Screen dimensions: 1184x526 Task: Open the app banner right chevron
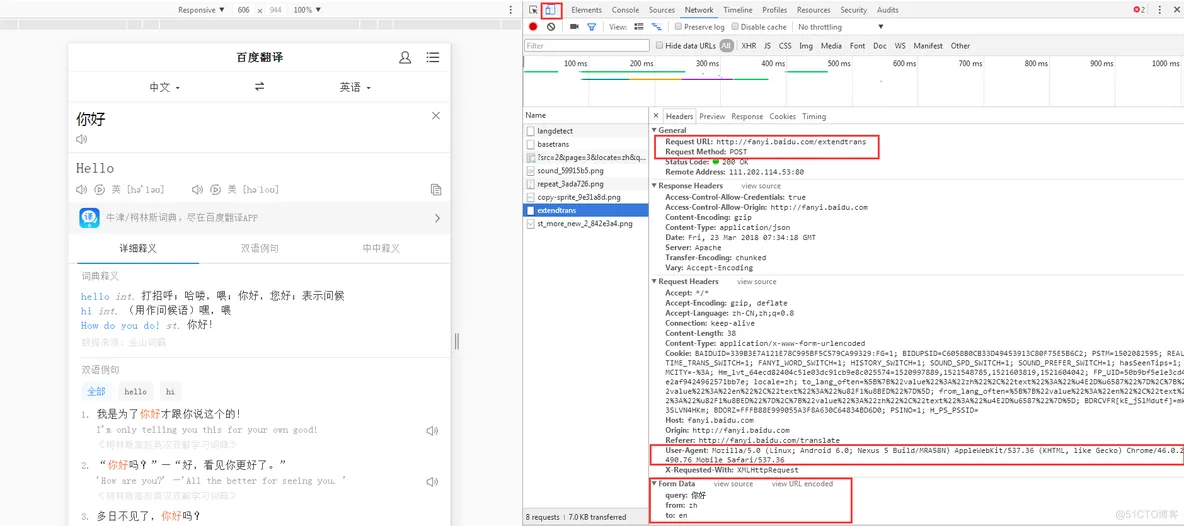[x=437, y=218]
